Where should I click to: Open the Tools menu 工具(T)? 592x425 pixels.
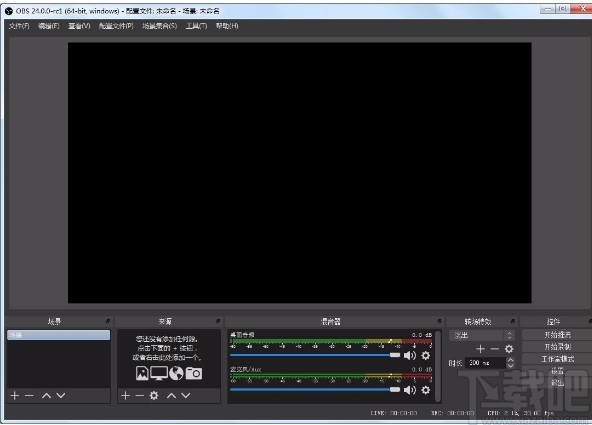(x=196, y=26)
